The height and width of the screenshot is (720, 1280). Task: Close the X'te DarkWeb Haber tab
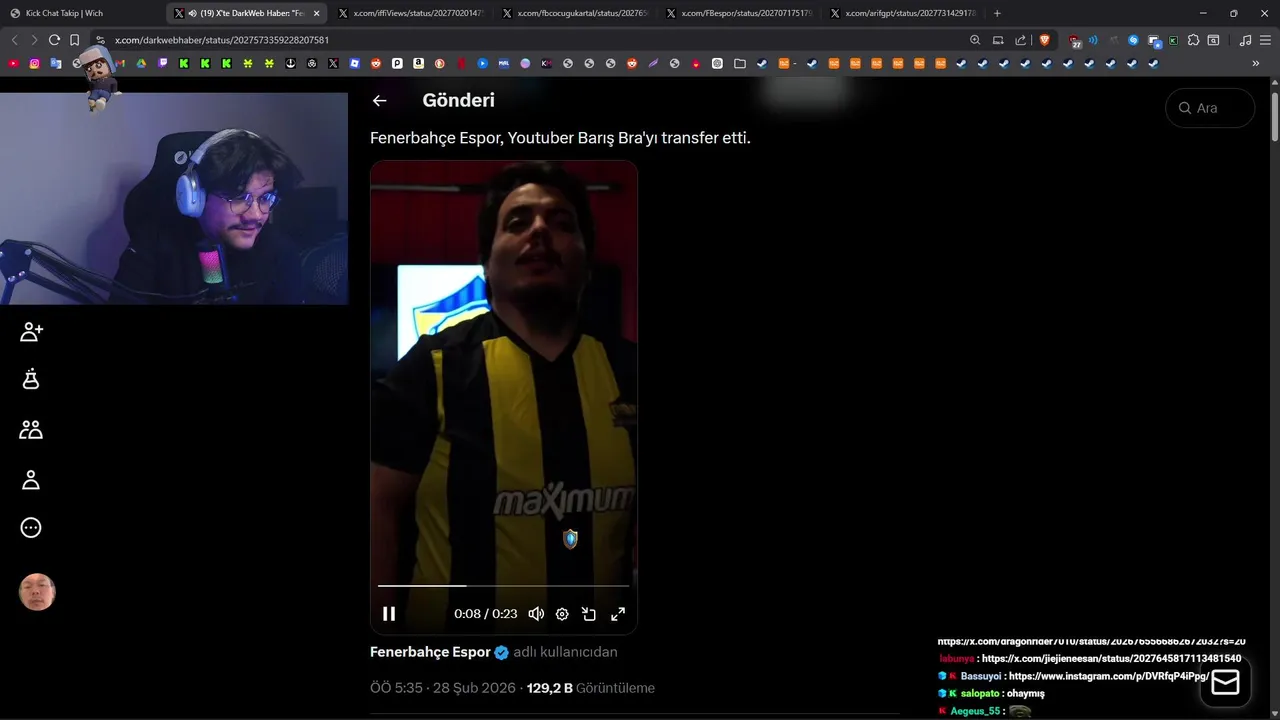click(316, 13)
